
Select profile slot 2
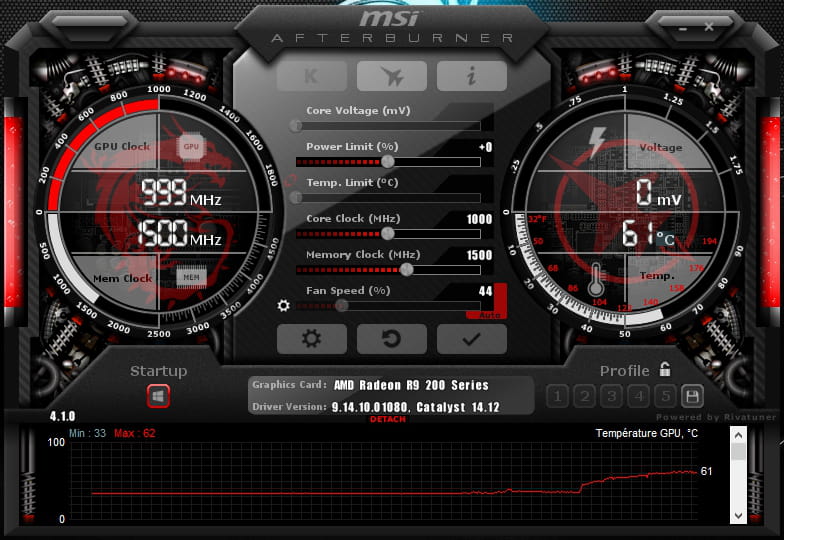coord(584,396)
